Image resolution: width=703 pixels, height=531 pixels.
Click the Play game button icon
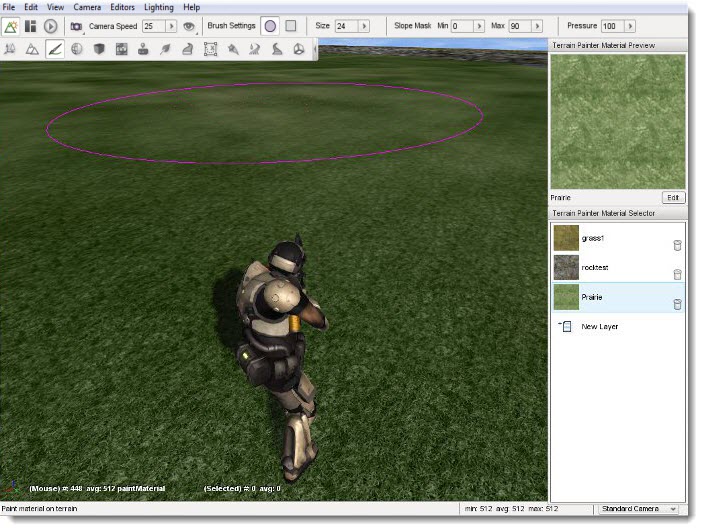(51, 26)
